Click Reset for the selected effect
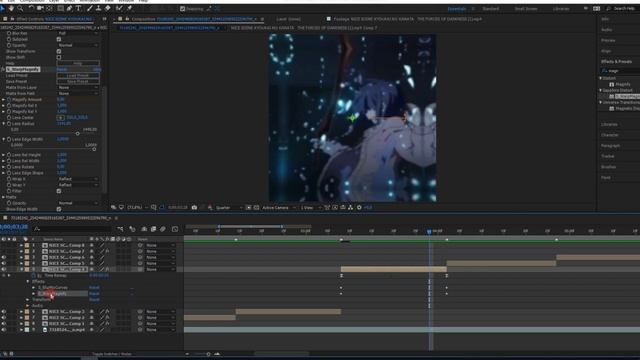 [x=62, y=69]
